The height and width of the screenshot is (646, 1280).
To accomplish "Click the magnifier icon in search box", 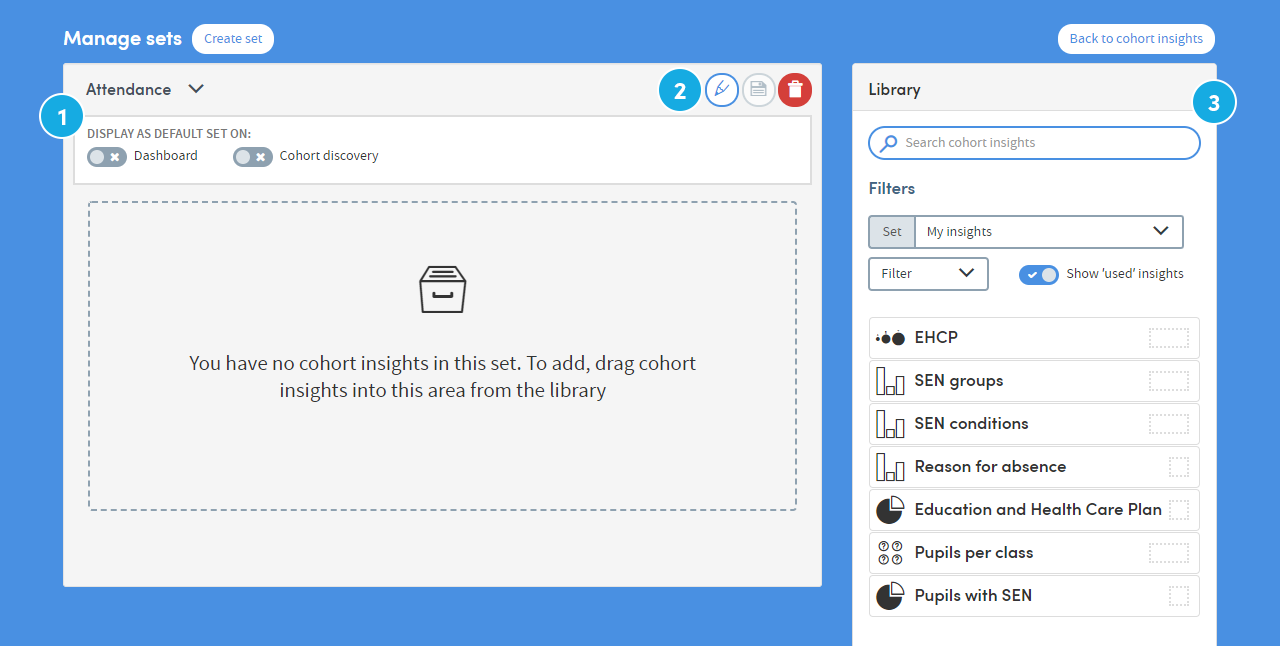I will 888,143.
